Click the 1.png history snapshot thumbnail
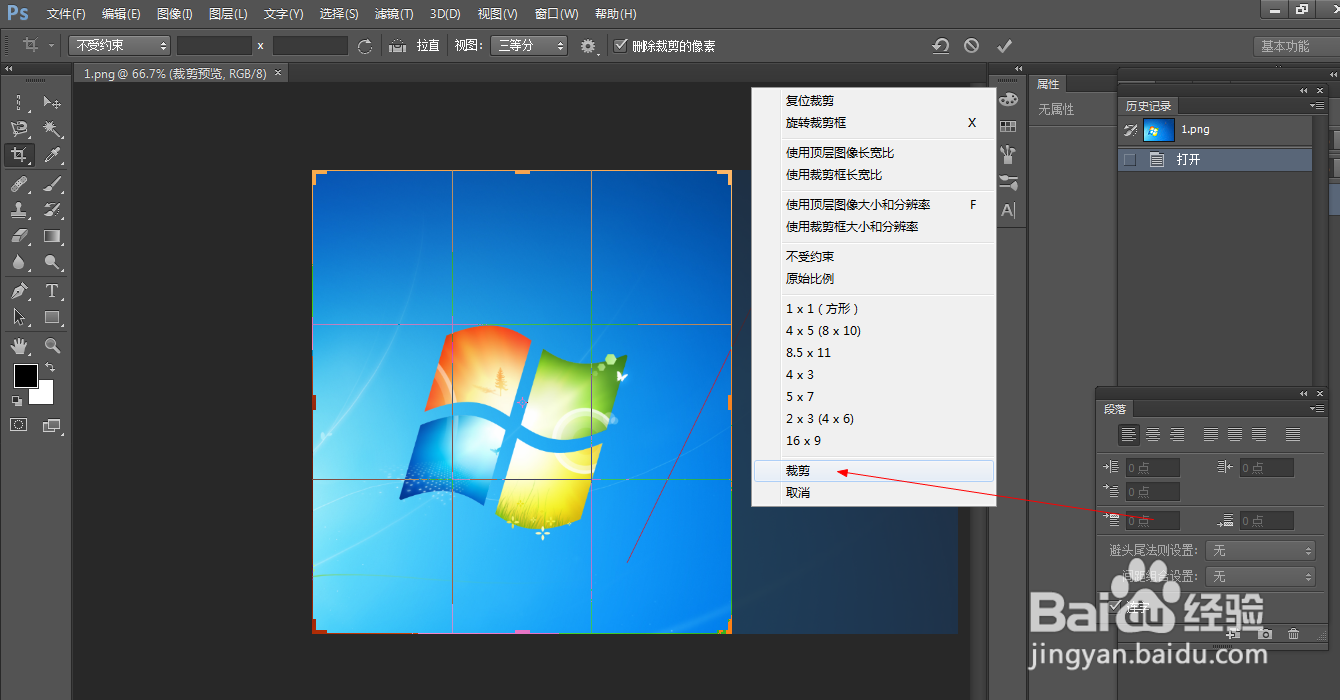 tap(1159, 130)
